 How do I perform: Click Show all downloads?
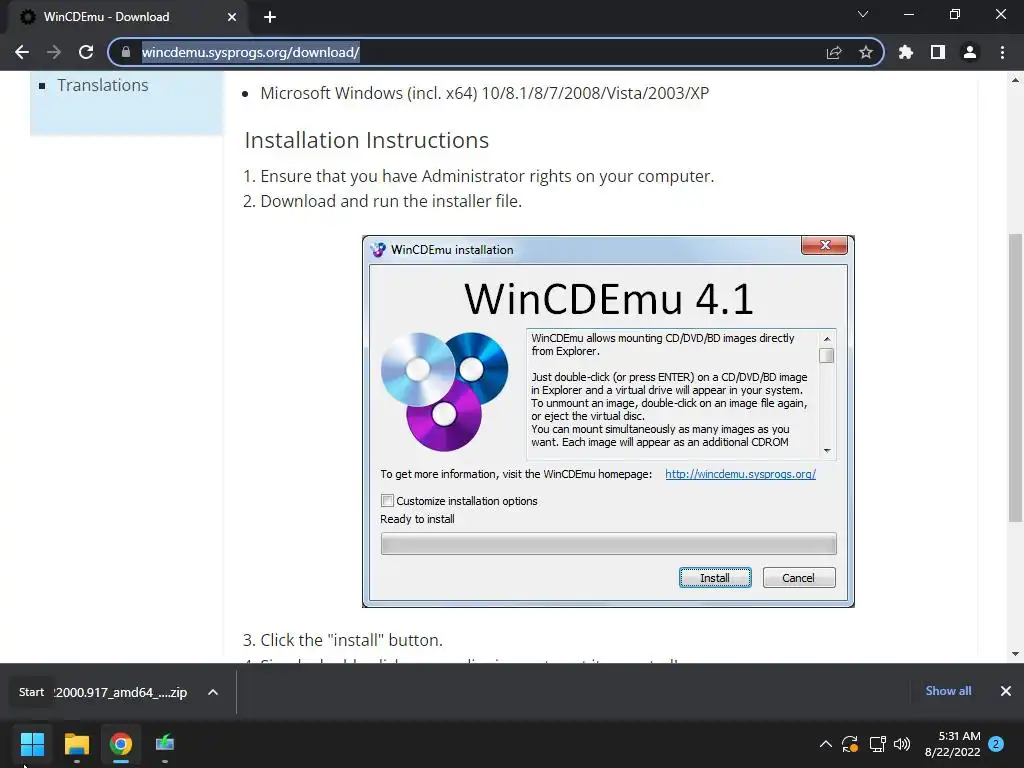pos(948,691)
